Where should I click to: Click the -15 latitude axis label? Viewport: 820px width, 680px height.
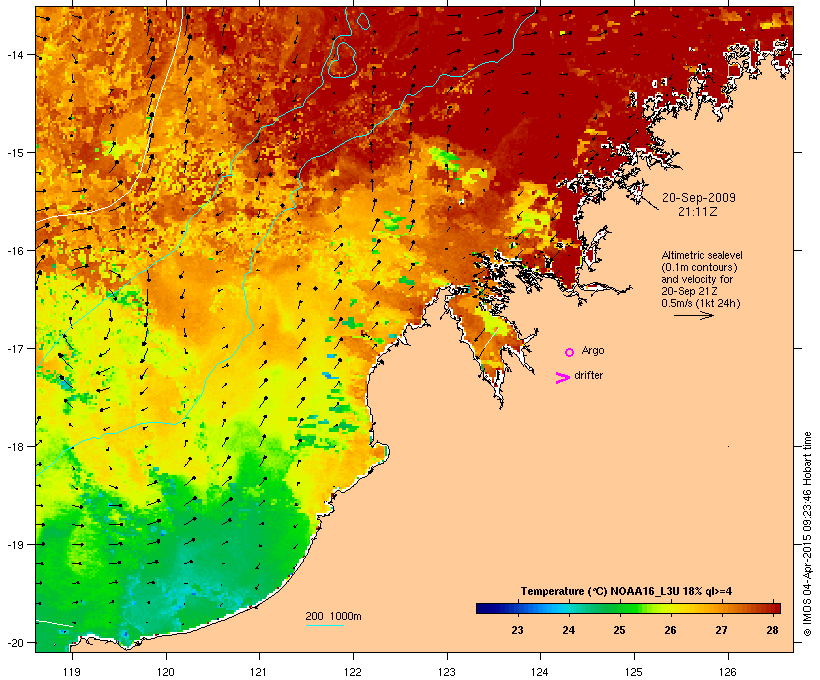[x=15, y=153]
